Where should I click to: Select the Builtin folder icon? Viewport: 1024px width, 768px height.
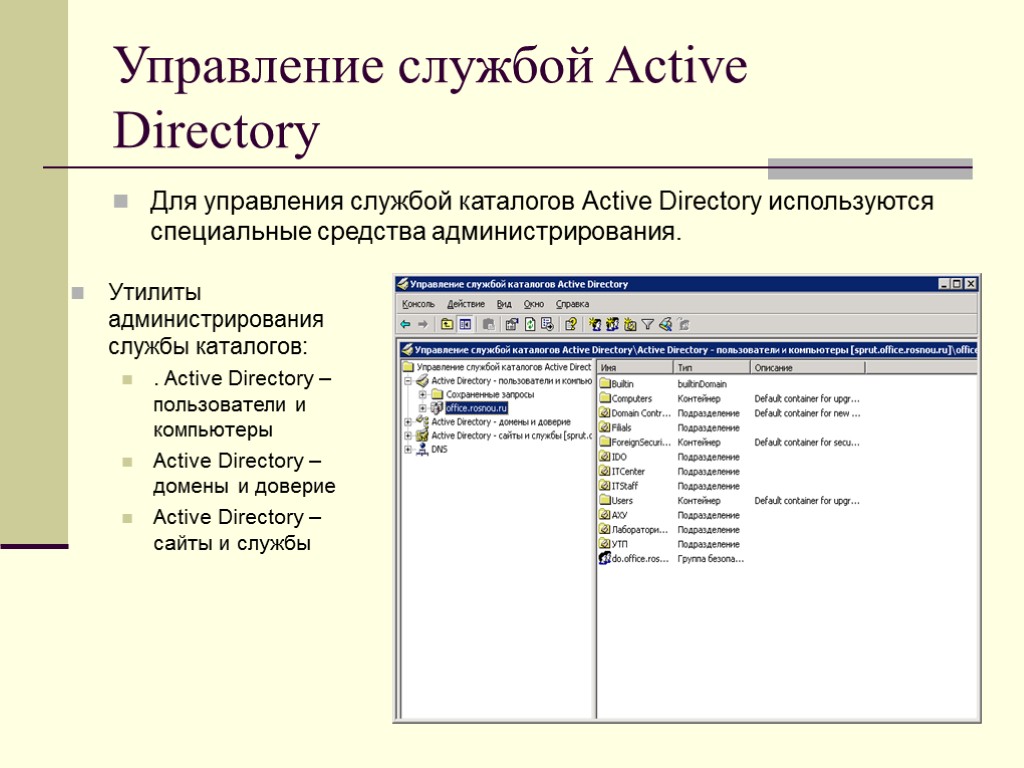[x=605, y=383]
